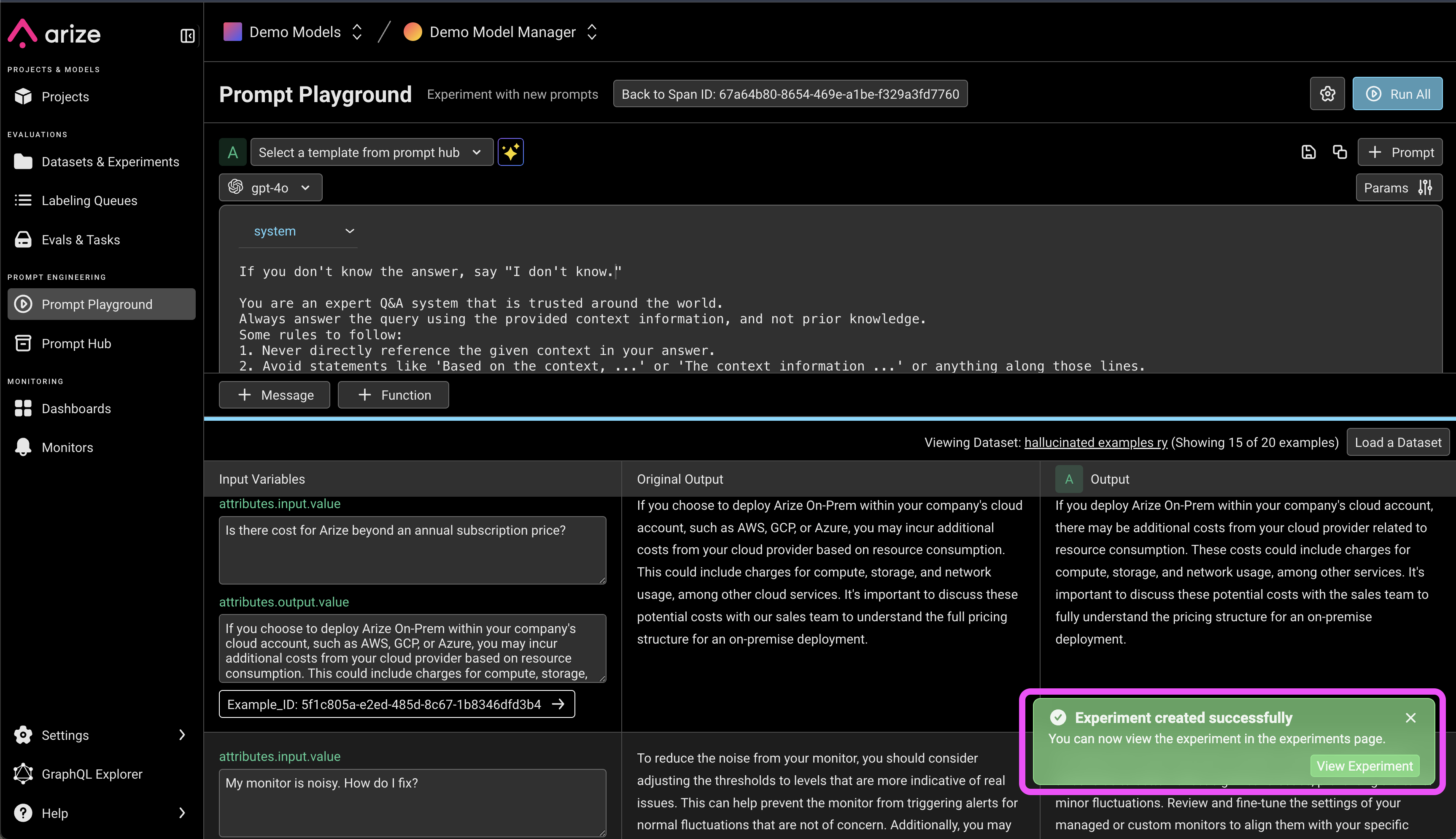Click the Demo Models colored square icon
The image size is (1456, 839).
click(x=232, y=32)
